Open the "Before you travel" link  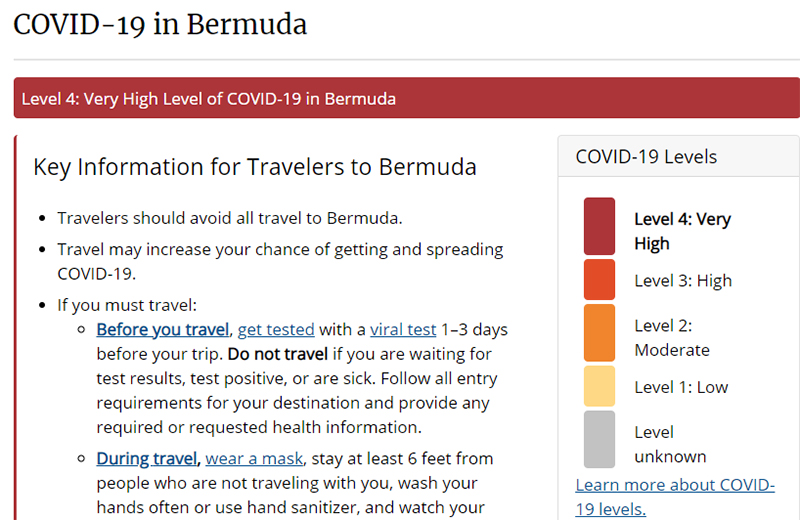coord(162,329)
